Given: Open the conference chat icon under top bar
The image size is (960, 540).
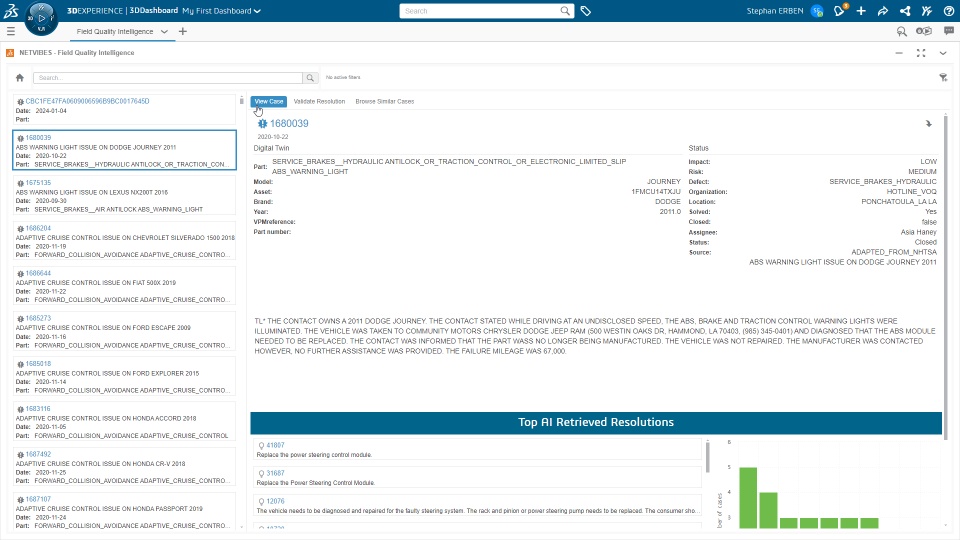Looking at the screenshot, I should pos(924,31).
